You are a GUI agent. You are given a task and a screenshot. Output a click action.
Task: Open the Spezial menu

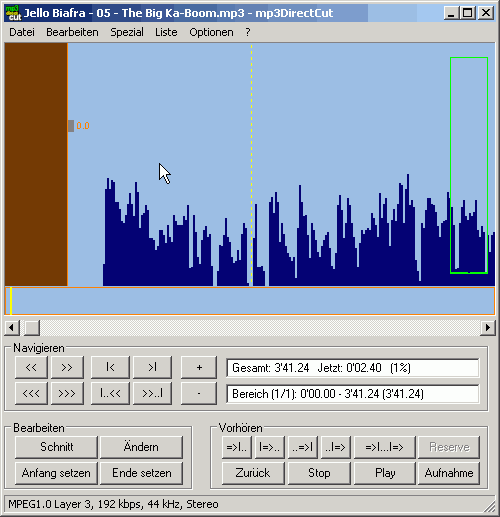point(127,32)
